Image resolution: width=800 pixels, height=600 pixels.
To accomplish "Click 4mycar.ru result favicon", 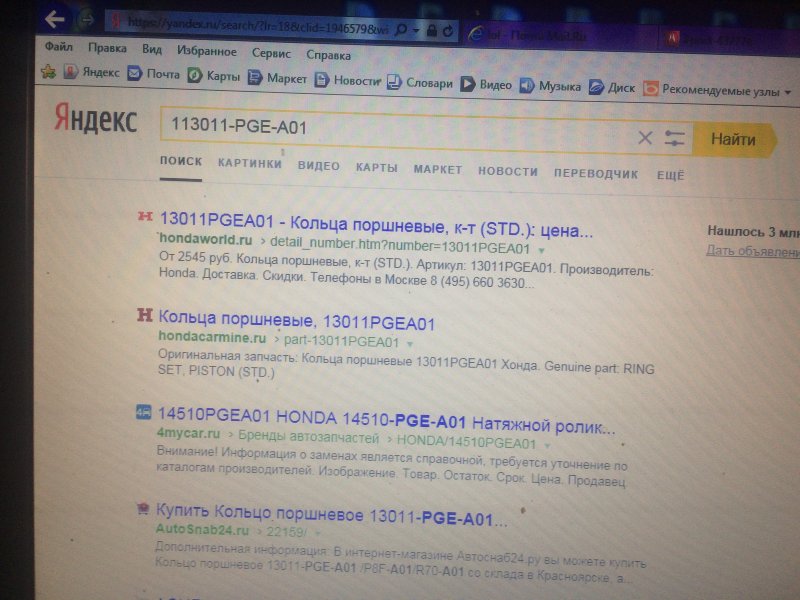I will coord(143,412).
